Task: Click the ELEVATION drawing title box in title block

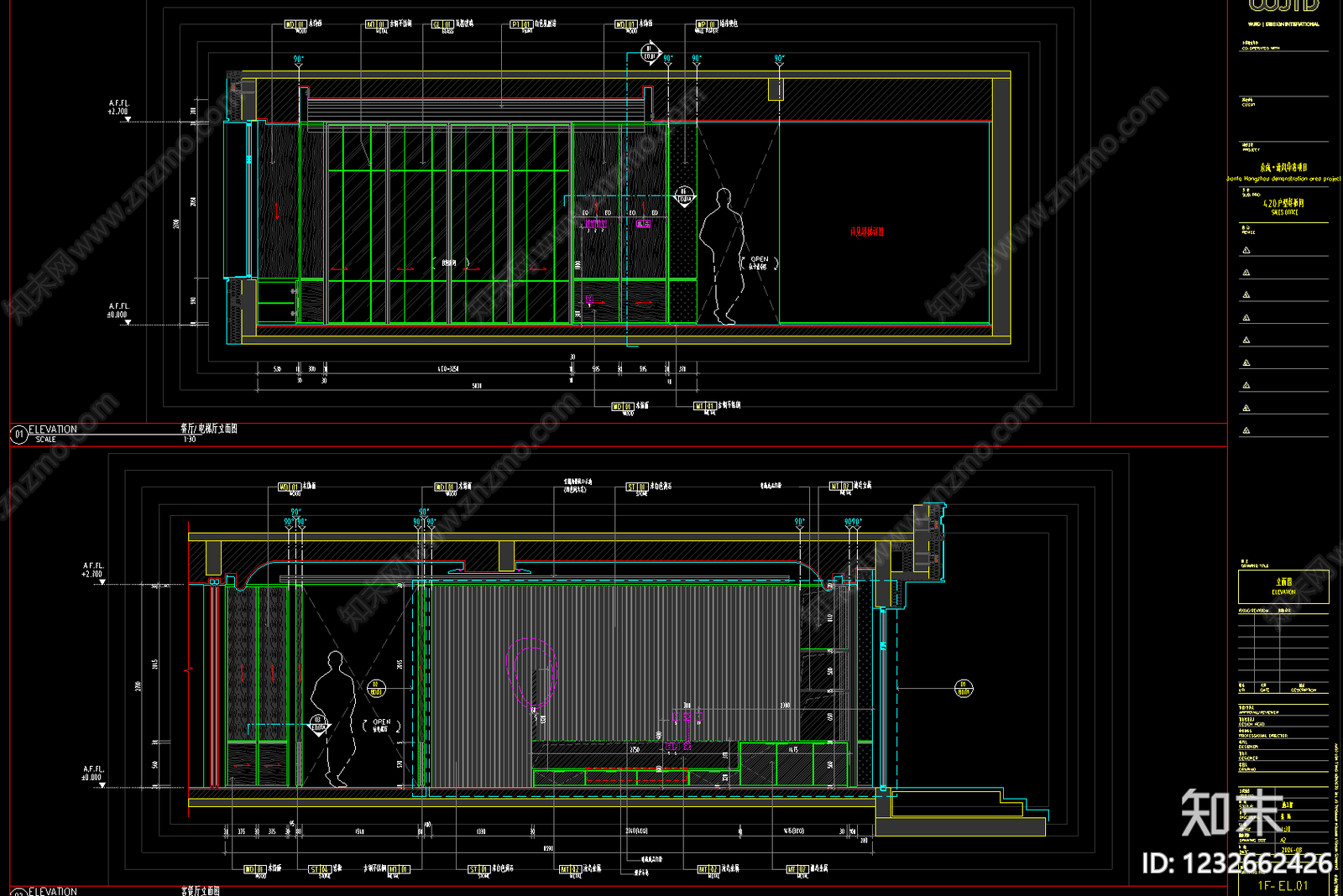Action: pyautogui.click(x=1283, y=586)
